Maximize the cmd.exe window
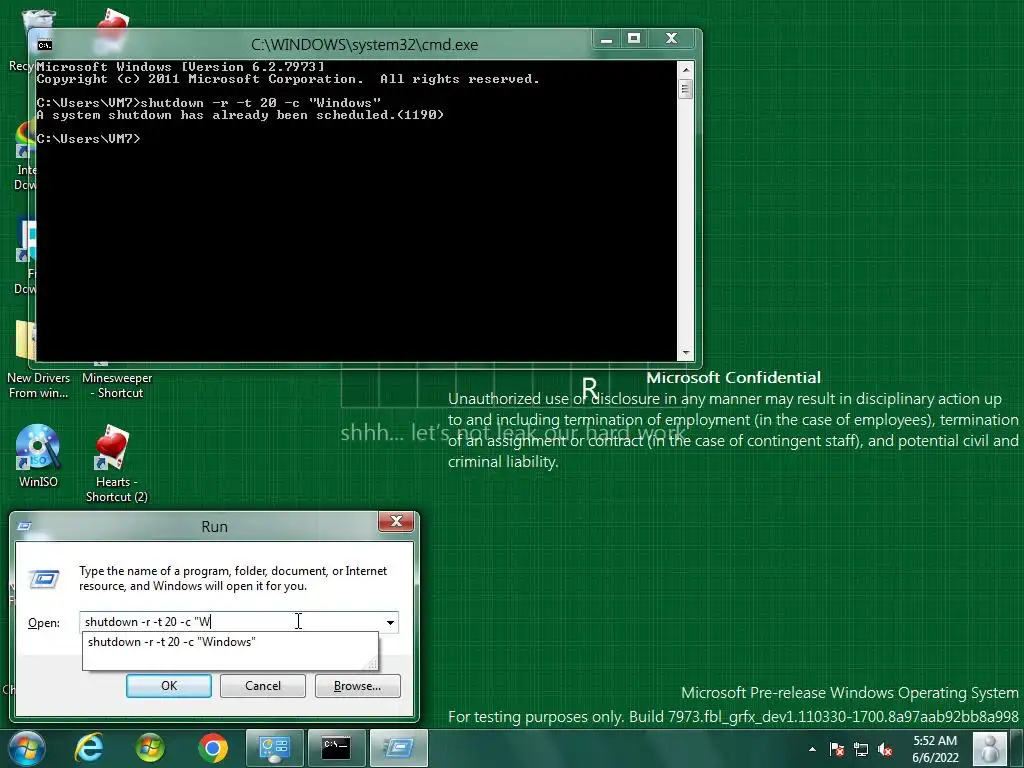Screen dimensions: 1024x768 click(x=633, y=39)
